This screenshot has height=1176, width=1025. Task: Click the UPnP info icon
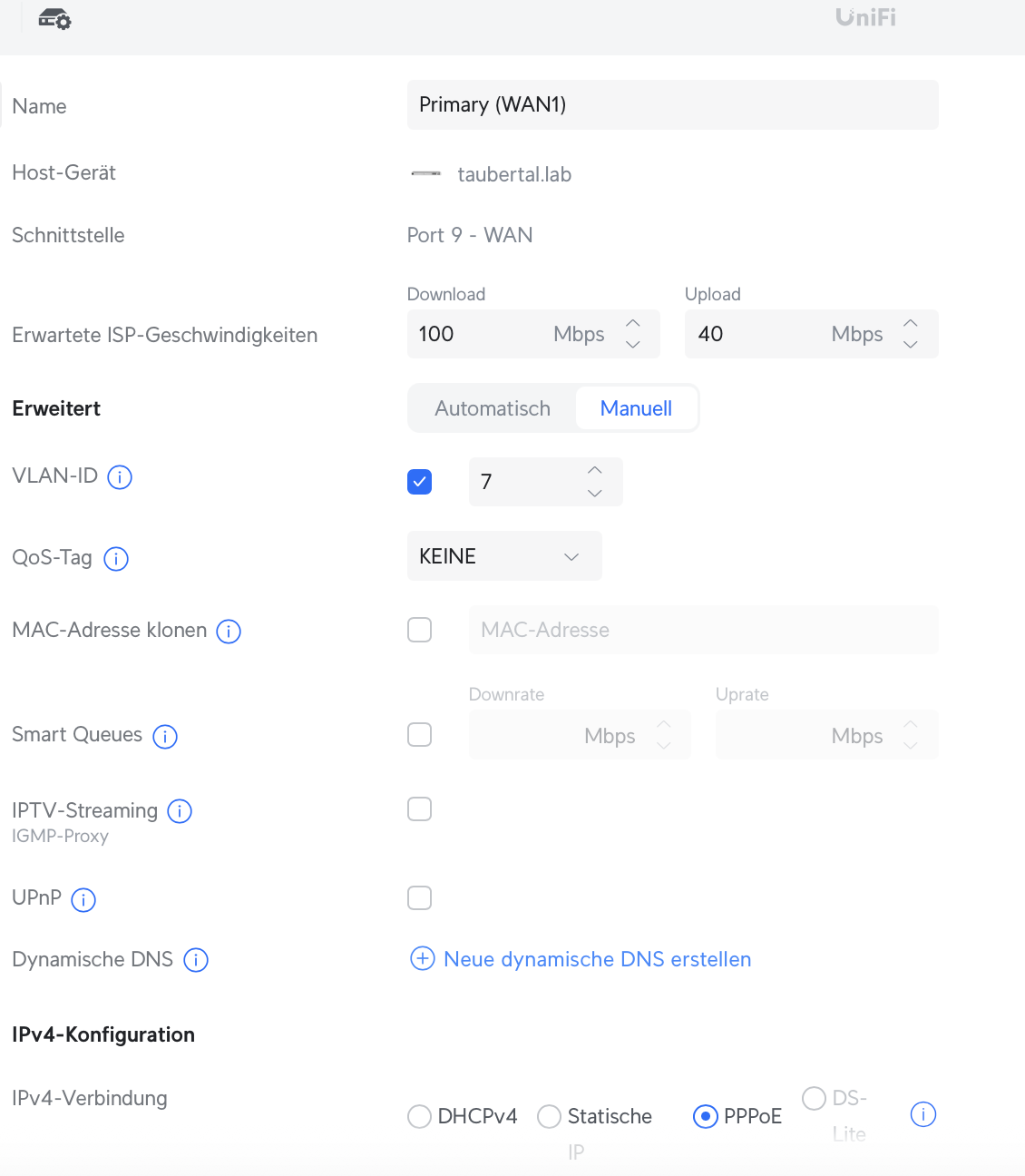tap(83, 899)
